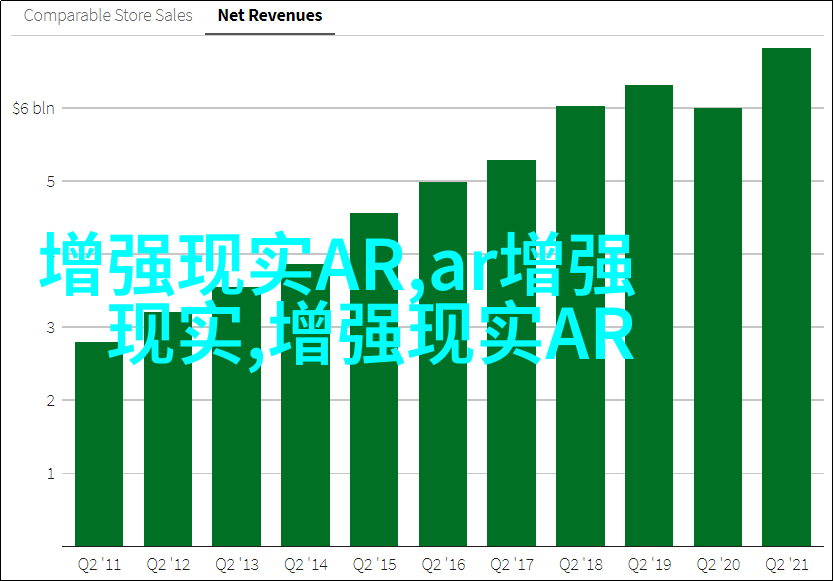Click the 3 y-axis label

51,328
